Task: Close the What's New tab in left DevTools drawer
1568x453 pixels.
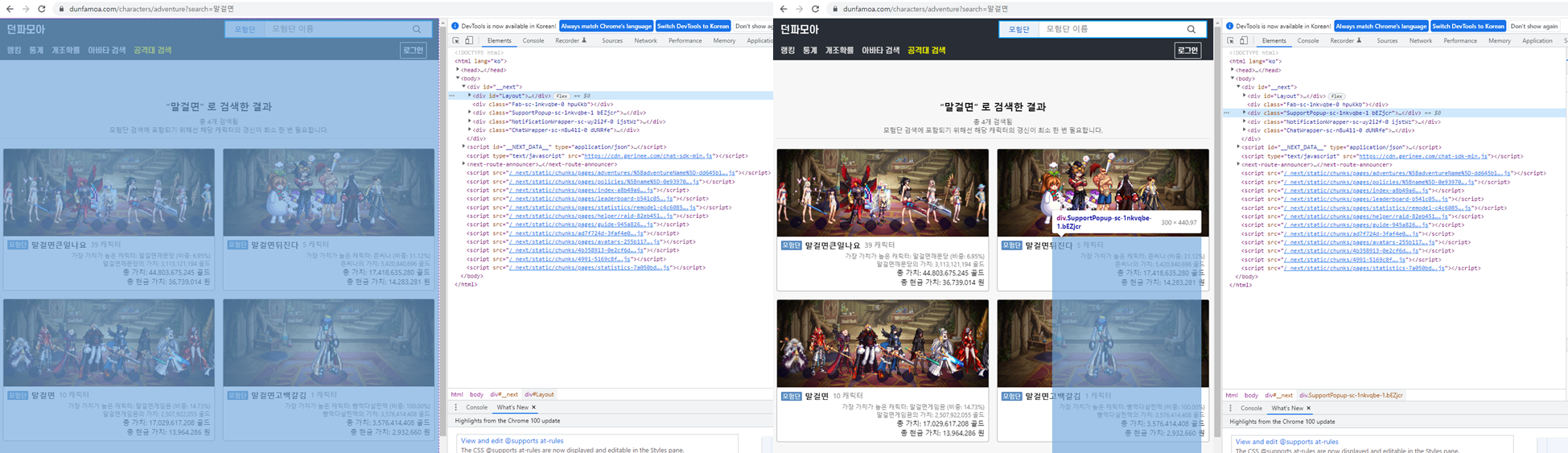Action: point(533,407)
